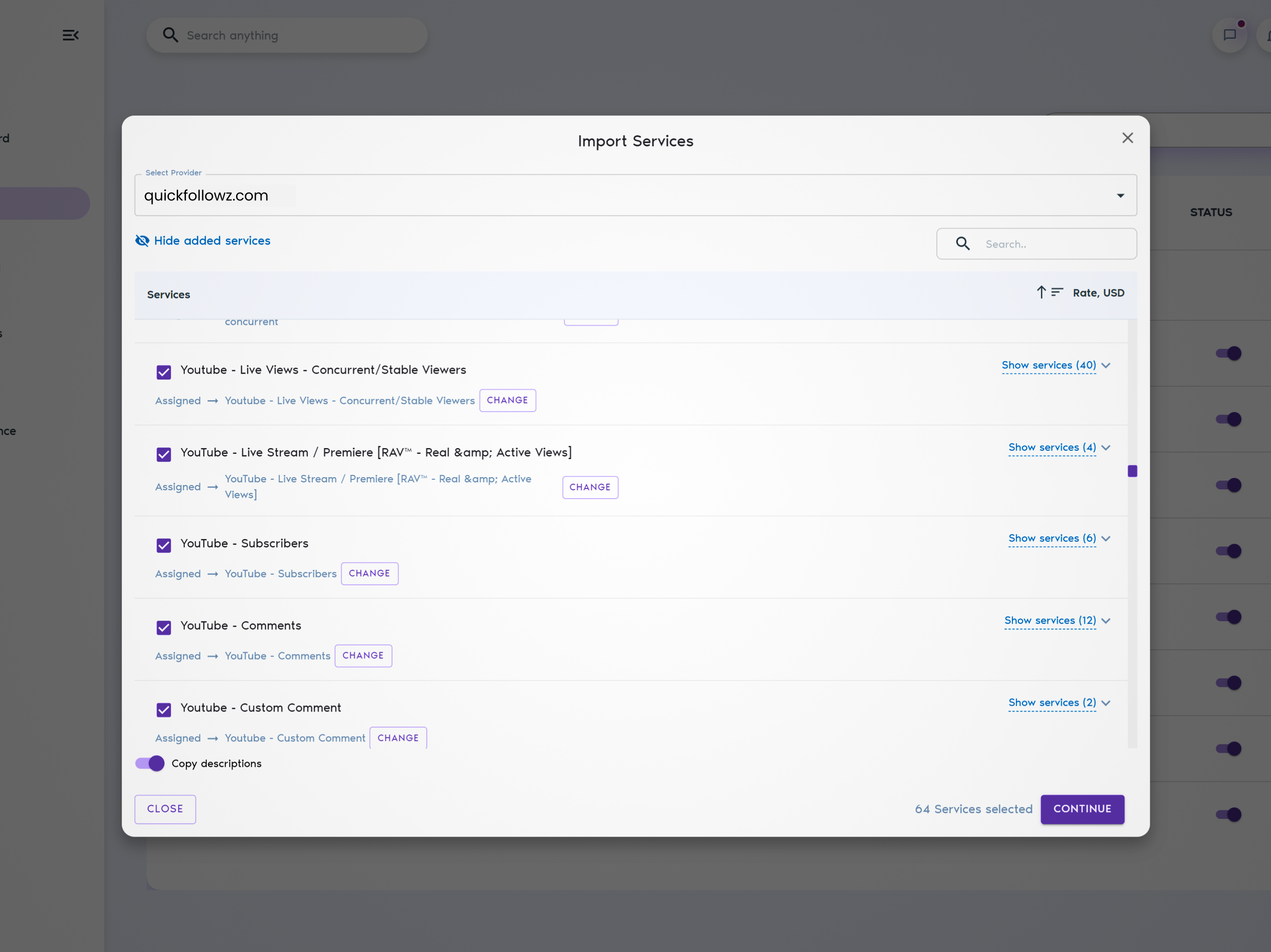Image resolution: width=1271 pixels, height=952 pixels.
Task: Sort by Rate, USD column header
Action: 1098,293
